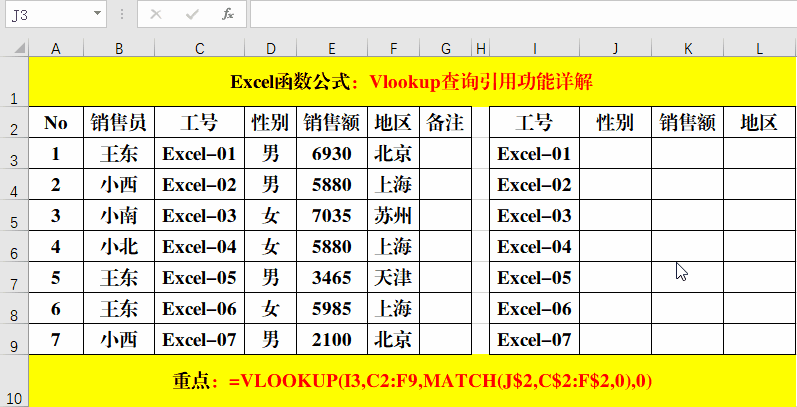
Task: Select column E header
Action: 332,49
